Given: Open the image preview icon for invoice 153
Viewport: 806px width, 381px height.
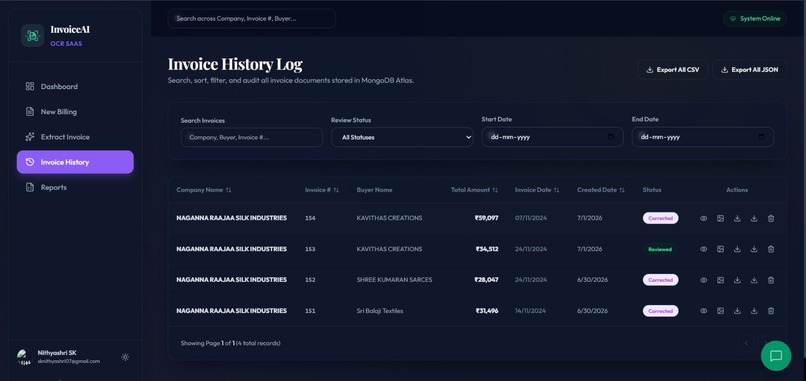Looking at the screenshot, I should [720, 249].
